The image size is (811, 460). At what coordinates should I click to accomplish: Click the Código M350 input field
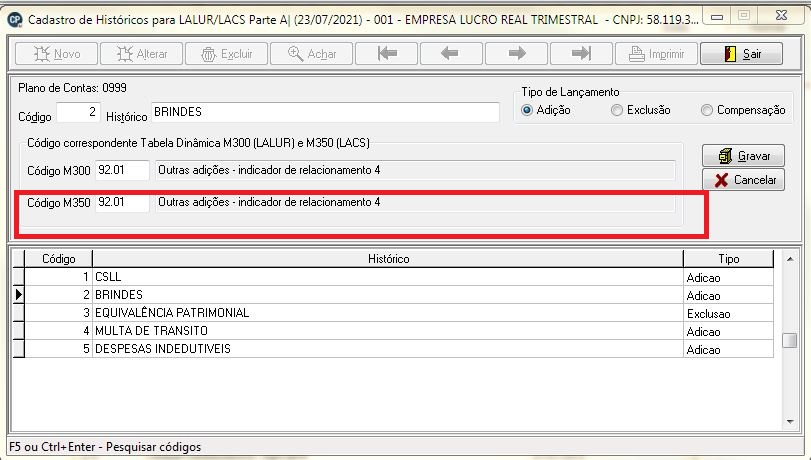pos(122,202)
